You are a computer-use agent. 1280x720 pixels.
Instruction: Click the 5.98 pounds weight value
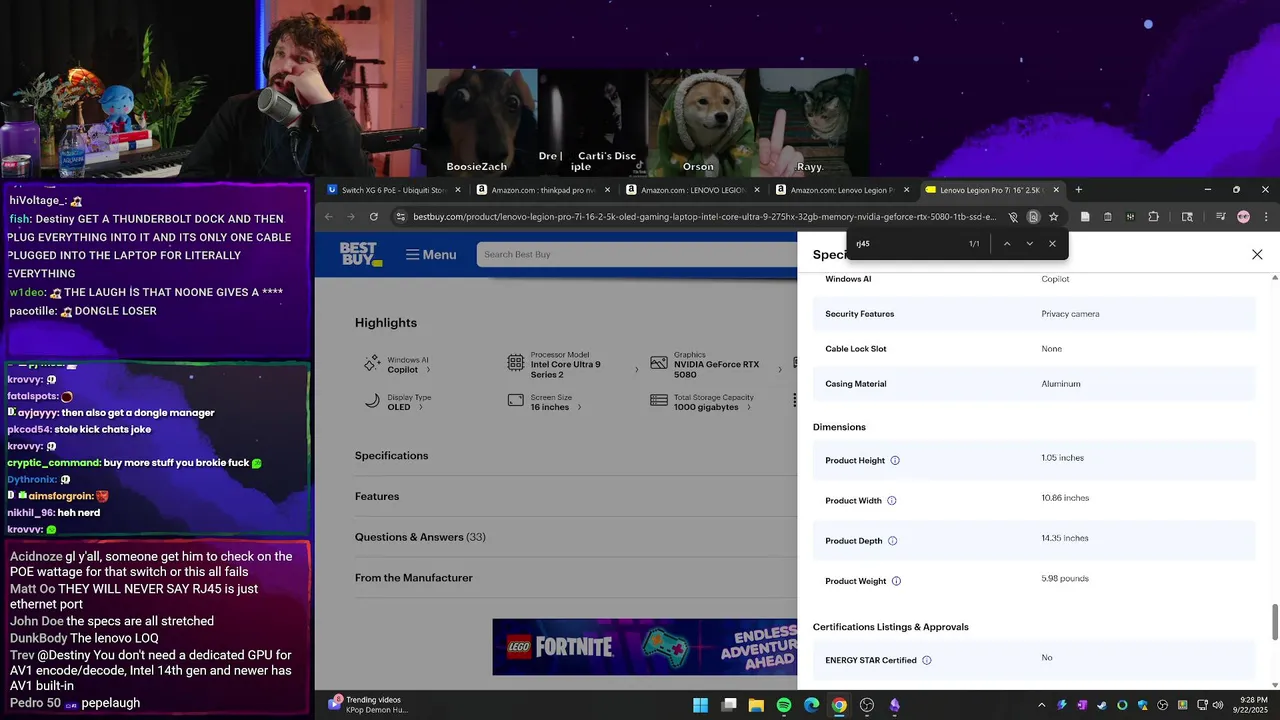tap(1065, 579)
